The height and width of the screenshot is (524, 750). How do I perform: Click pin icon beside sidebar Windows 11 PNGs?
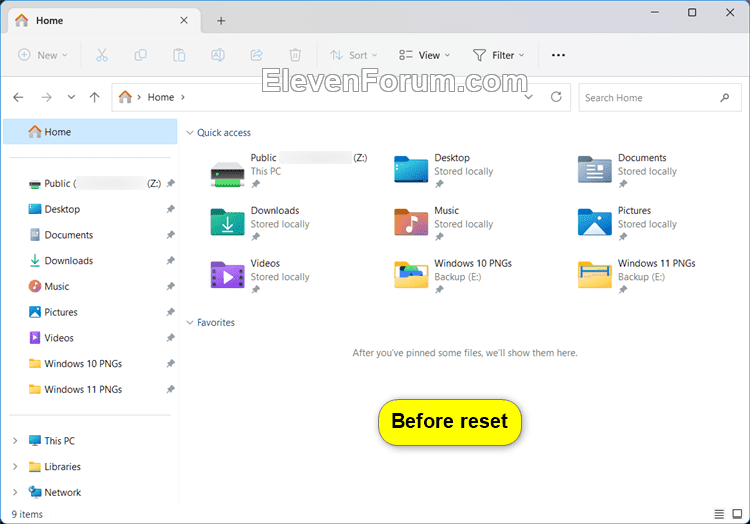pos(170,390)
